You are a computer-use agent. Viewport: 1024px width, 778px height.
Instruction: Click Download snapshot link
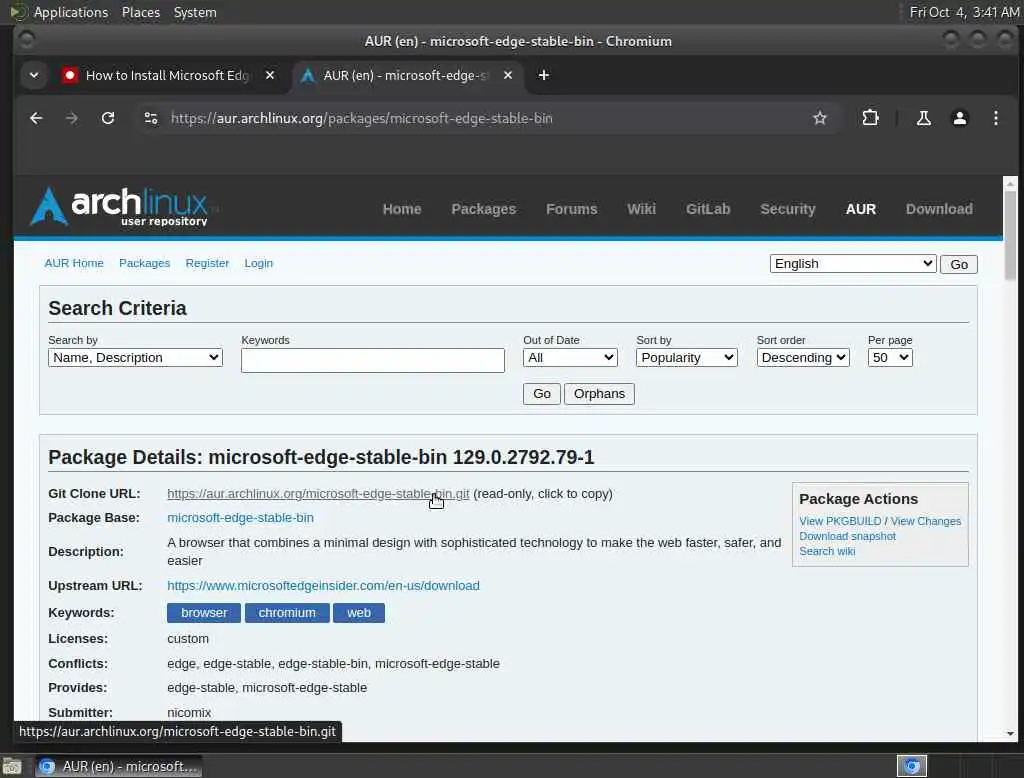[847, 536]
